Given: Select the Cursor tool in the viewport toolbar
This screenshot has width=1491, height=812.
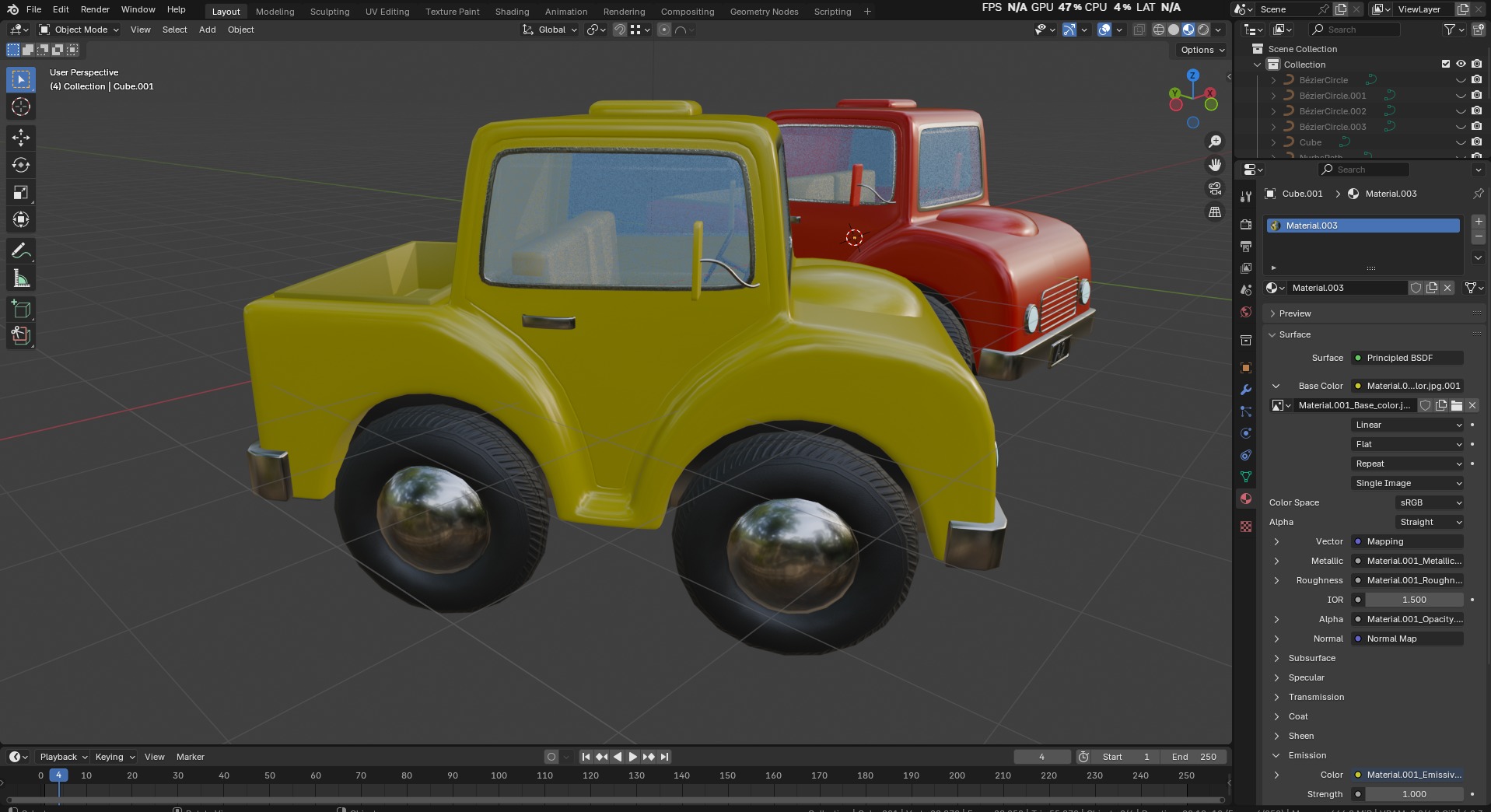Looking at the screenshot, I should (x=21, y=107).
